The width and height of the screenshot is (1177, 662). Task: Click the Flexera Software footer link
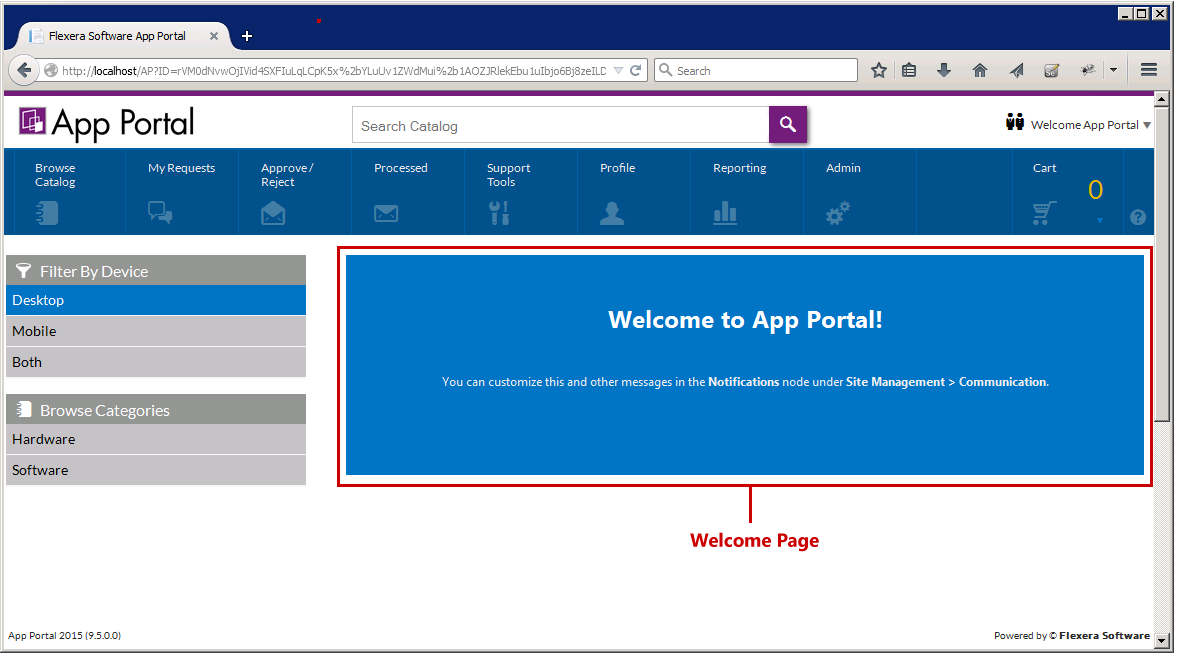[x=1103, y=635]
